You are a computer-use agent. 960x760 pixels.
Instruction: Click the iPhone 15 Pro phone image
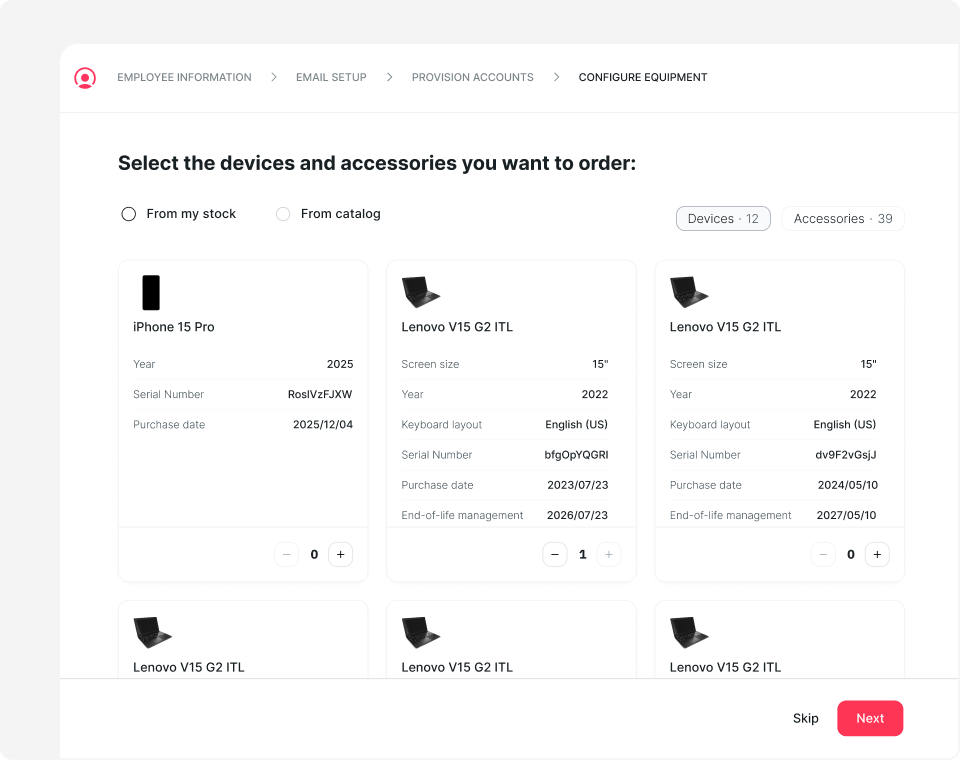pos(151,292)
